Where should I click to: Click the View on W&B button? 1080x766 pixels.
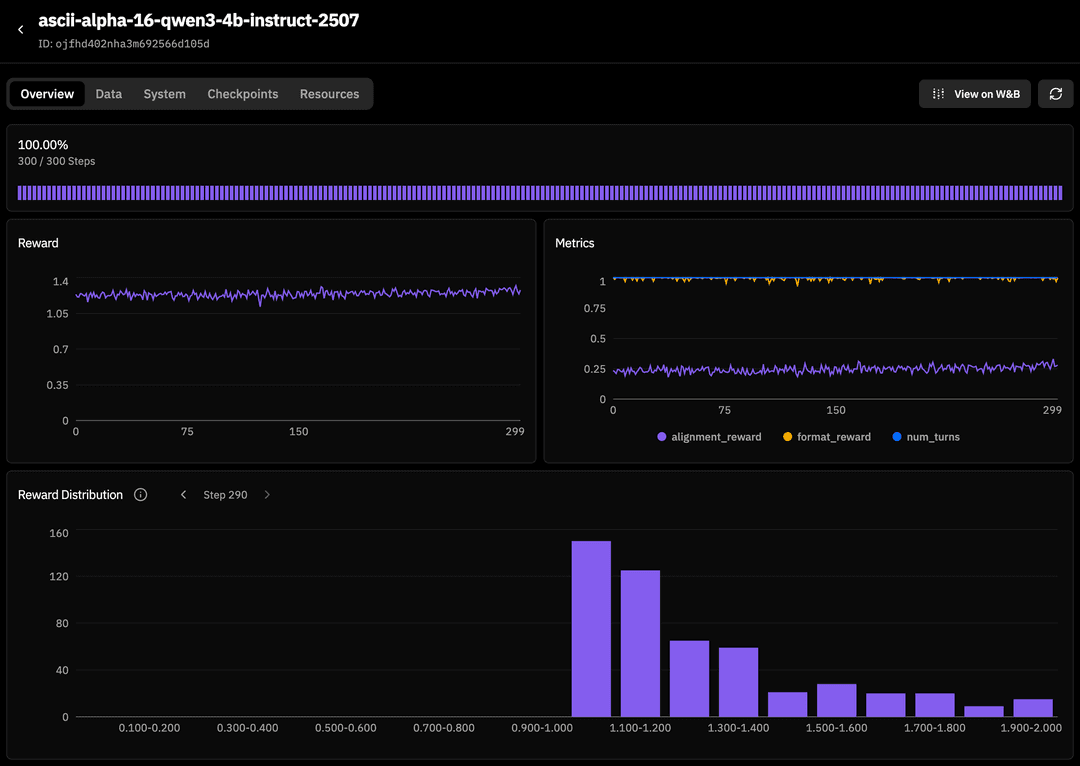(x=975, y=94)
